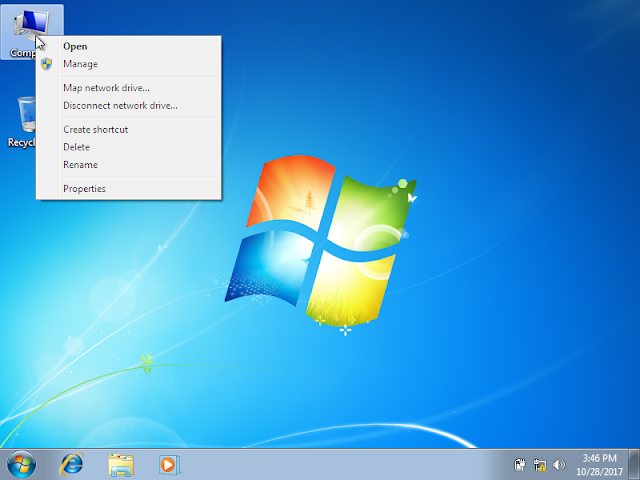Screen dimensions: 640x480
Task: Click the Show desktop button
Action: pos(634,464)
